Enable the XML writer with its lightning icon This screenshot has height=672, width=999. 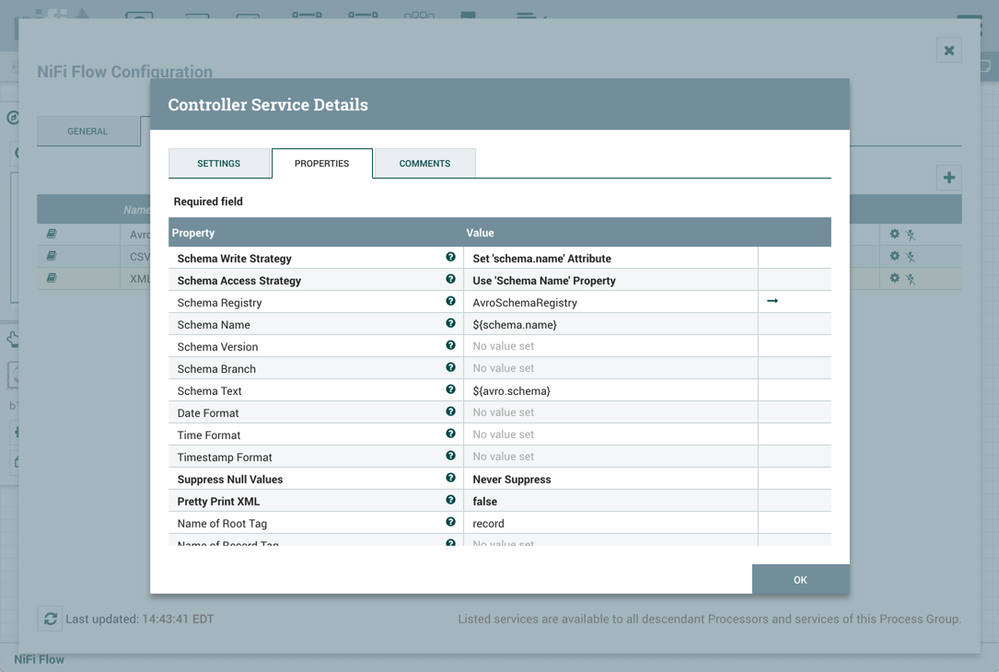point(910,278)
